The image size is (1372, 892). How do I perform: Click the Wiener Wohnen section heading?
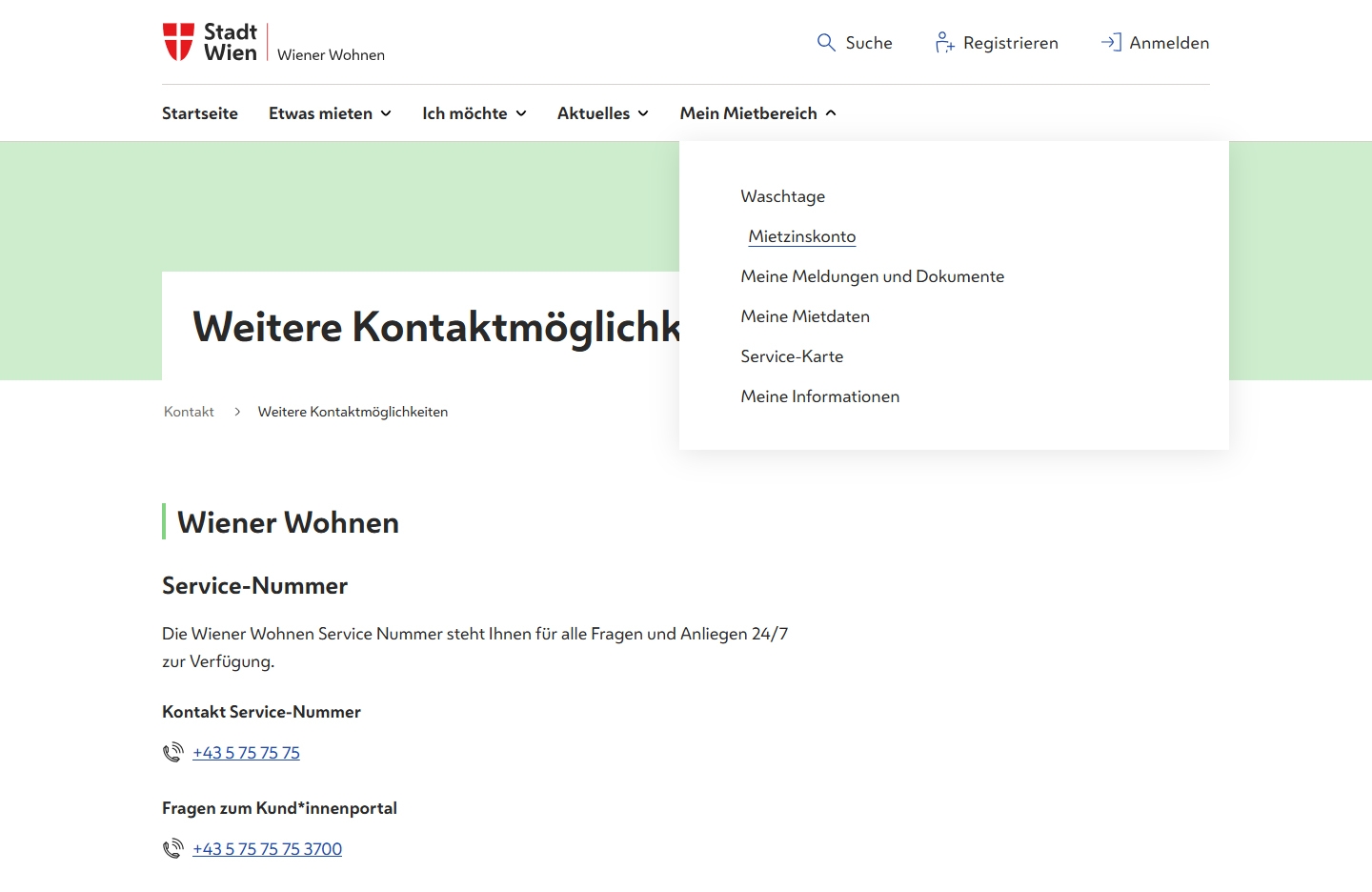click(x=288, y=522)
